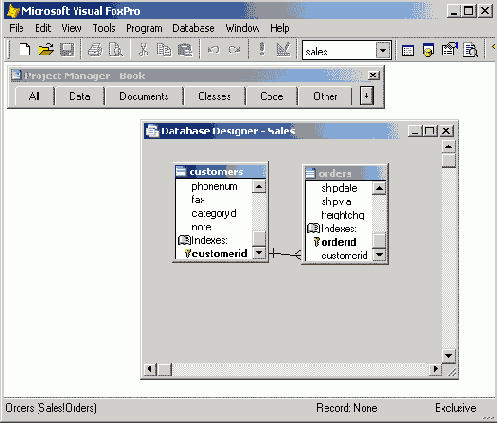Click the Undo arrow icon
Image resolution: width=497 pixels, height=423 pixels.
point(214,50)
